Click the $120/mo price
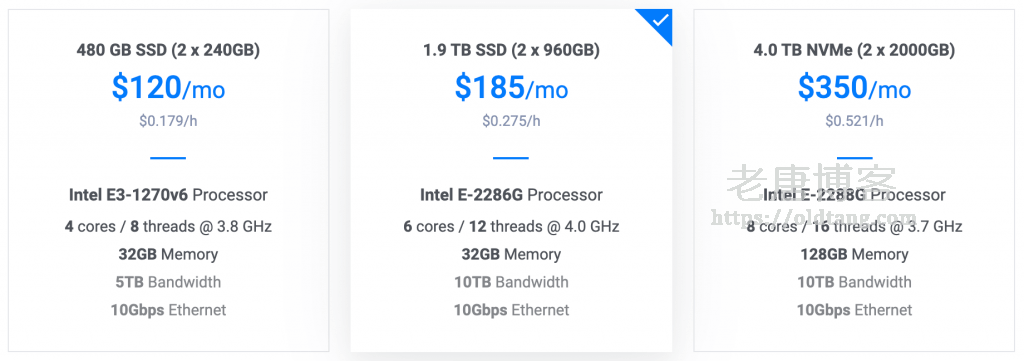 (168, 87)
